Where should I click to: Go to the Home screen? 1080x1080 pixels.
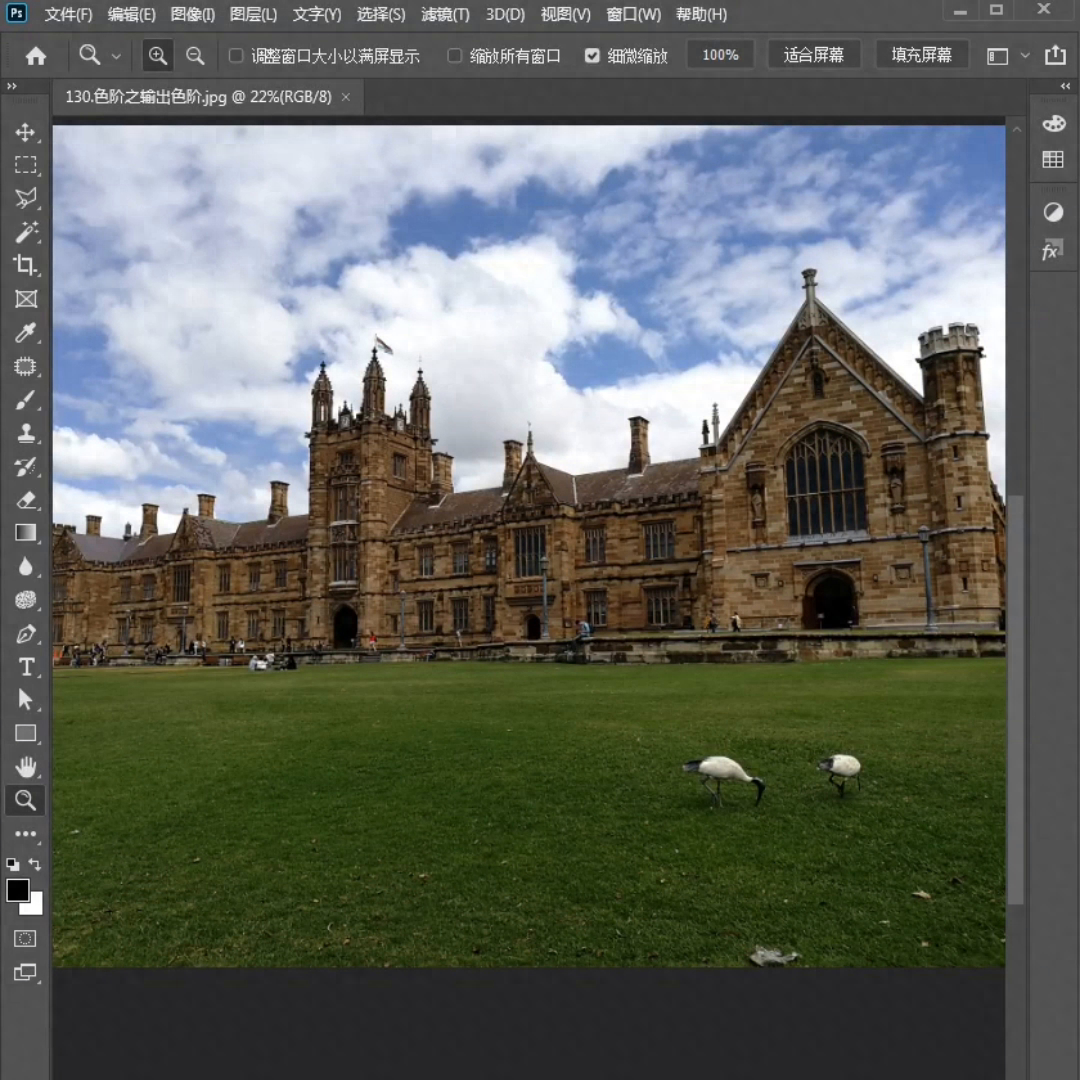36,56
